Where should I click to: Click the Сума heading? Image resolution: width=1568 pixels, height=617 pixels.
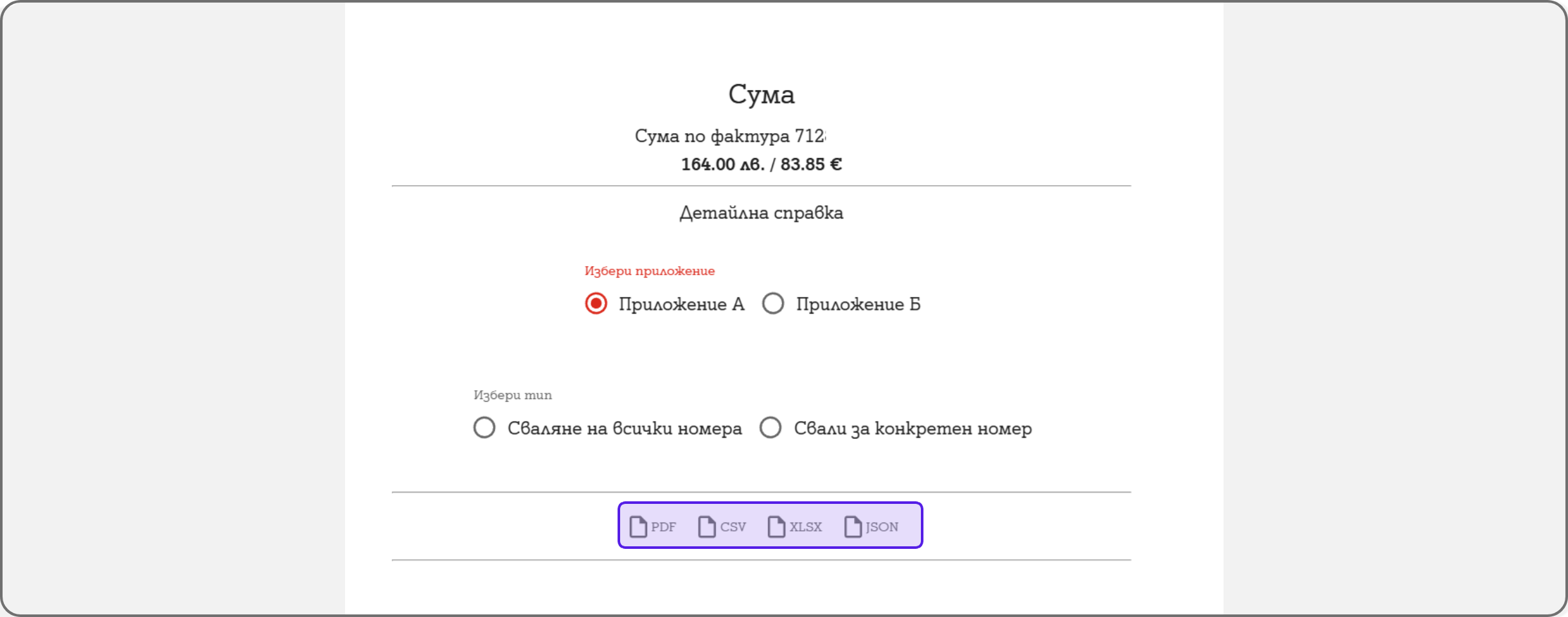click(x=761, y=94)
